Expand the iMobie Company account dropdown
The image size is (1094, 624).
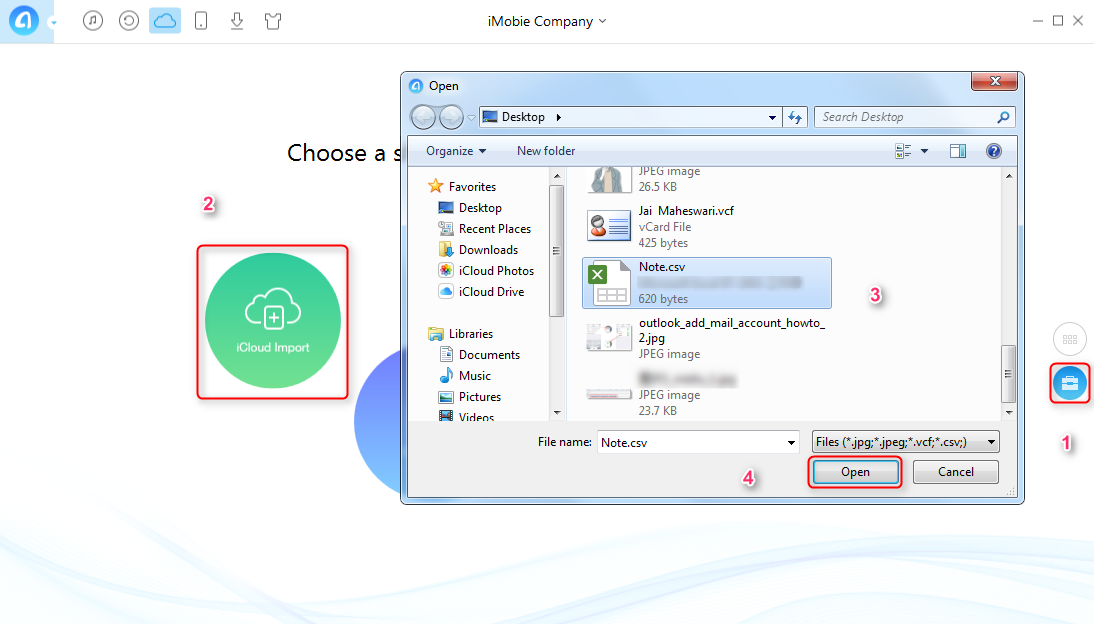545,21
